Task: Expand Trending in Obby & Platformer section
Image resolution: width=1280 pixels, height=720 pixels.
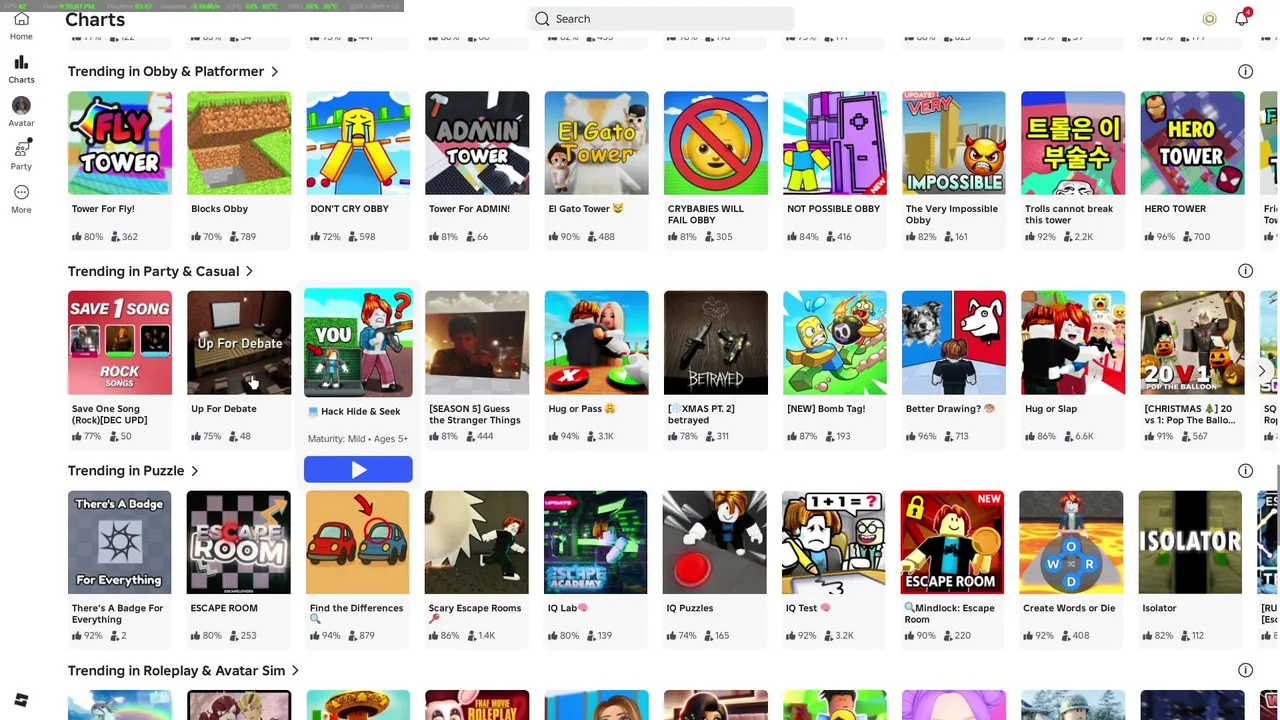Action: tap(173, 71)
